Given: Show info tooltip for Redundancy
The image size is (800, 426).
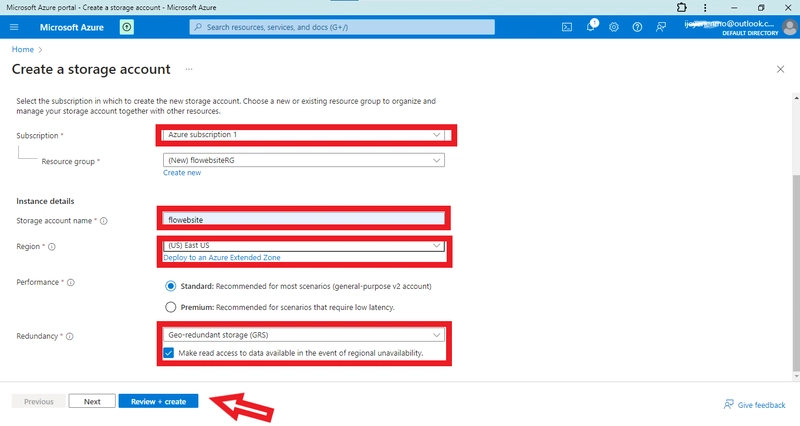Looking at the screenshot, I should click(70, 336).
